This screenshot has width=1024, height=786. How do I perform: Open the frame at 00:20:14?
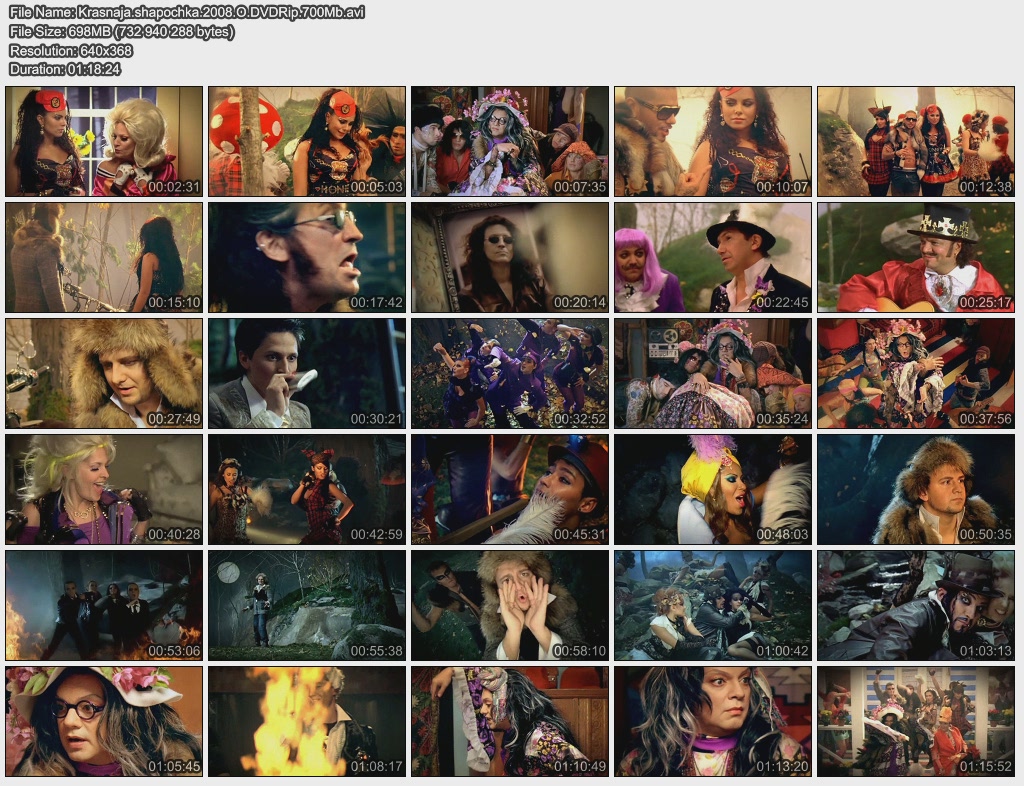pos(510,257)
